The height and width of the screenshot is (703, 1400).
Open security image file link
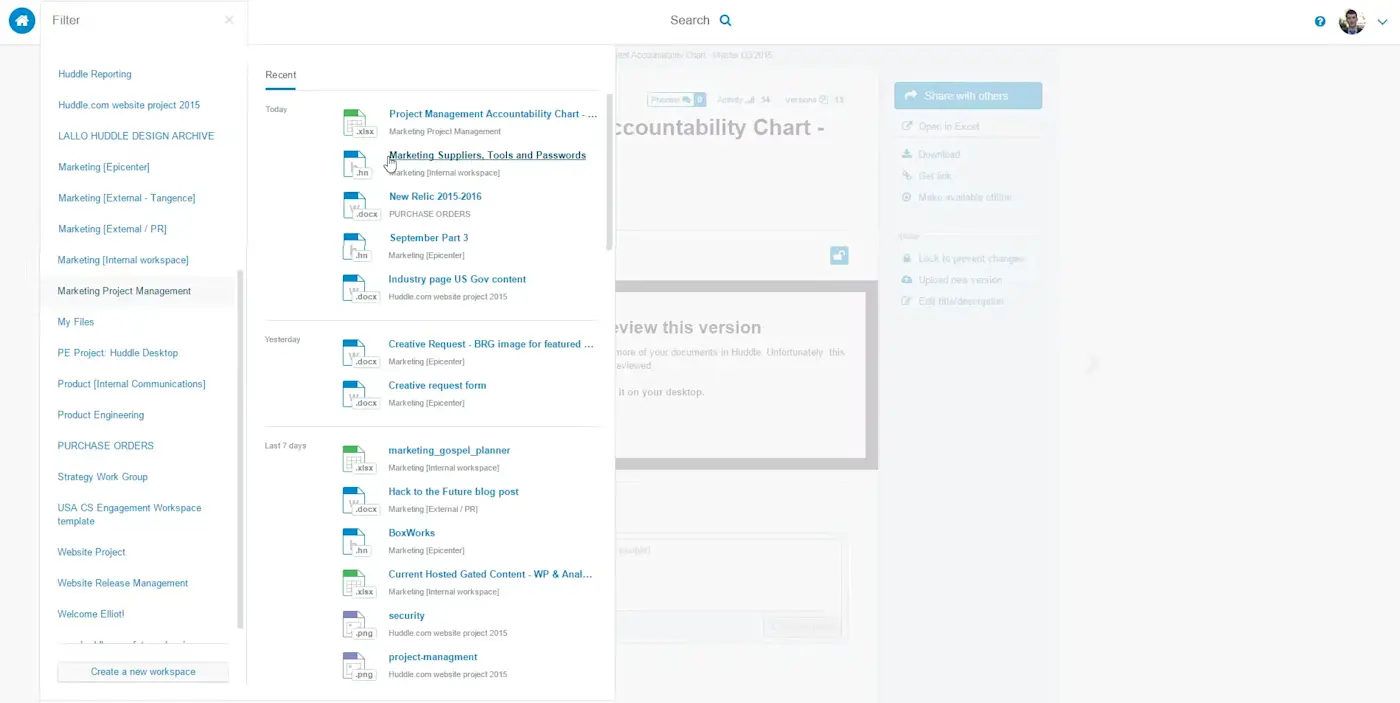(407, 616)
